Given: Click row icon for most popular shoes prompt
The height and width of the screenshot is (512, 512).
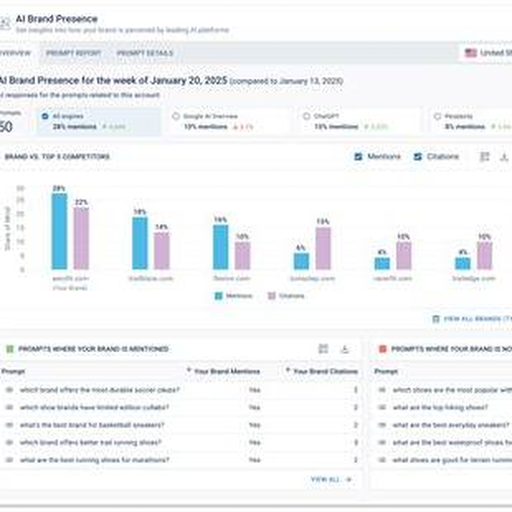Looking at the screenshot, I should pos(382,390).
